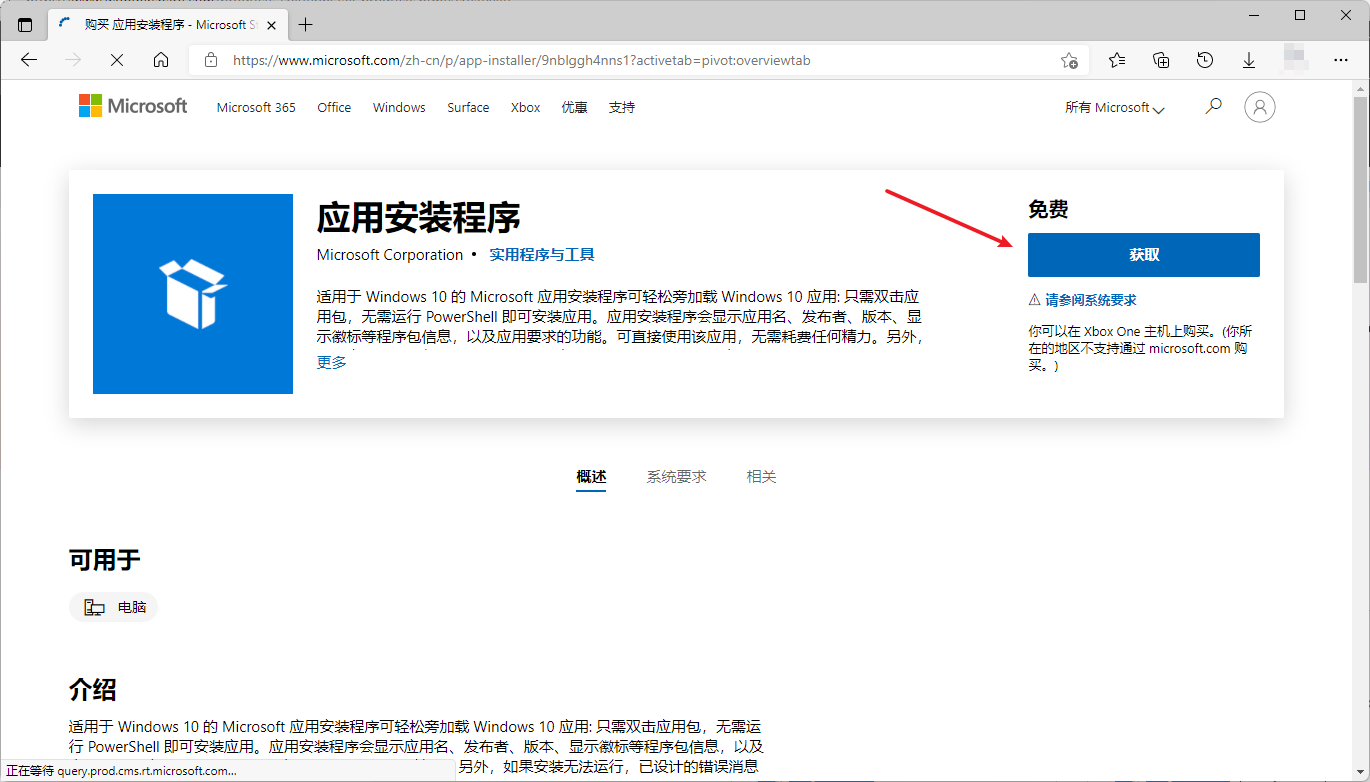The height and width of the screenshot is (782, 1370).
Task: Click the Microsoft Corporation publisher text
Action: [390, 255]
